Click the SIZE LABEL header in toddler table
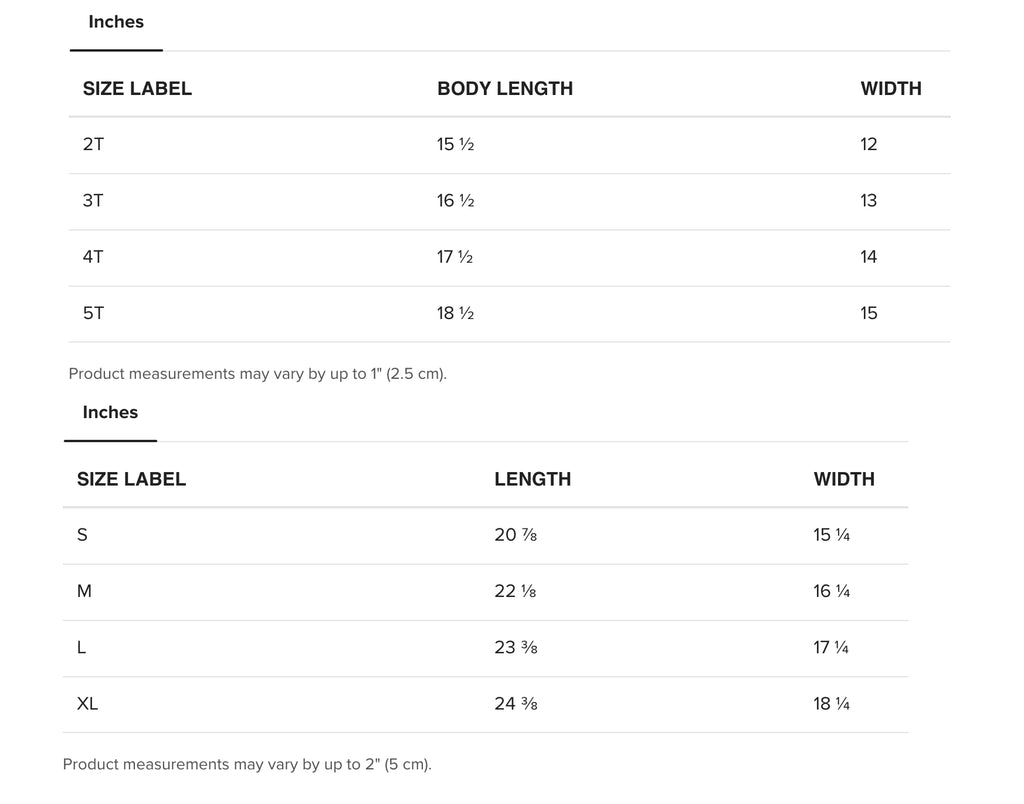1024x804 pixels. [x=137, y=89]
